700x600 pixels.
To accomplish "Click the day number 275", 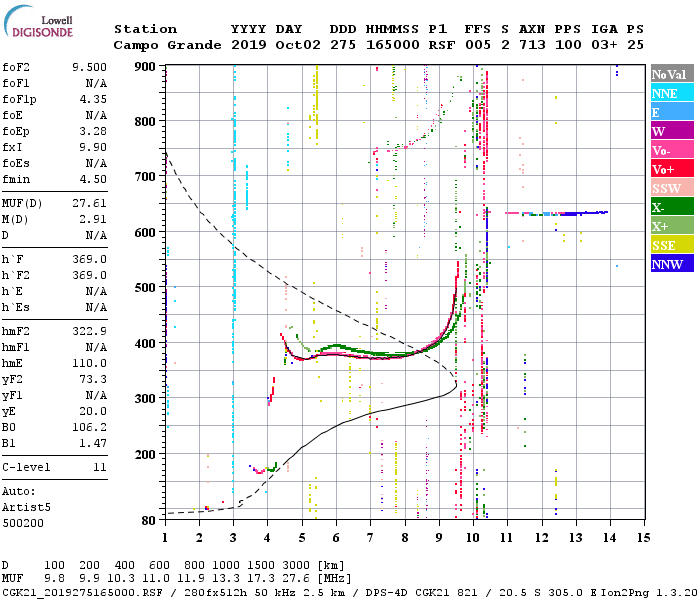I will 343,45.
